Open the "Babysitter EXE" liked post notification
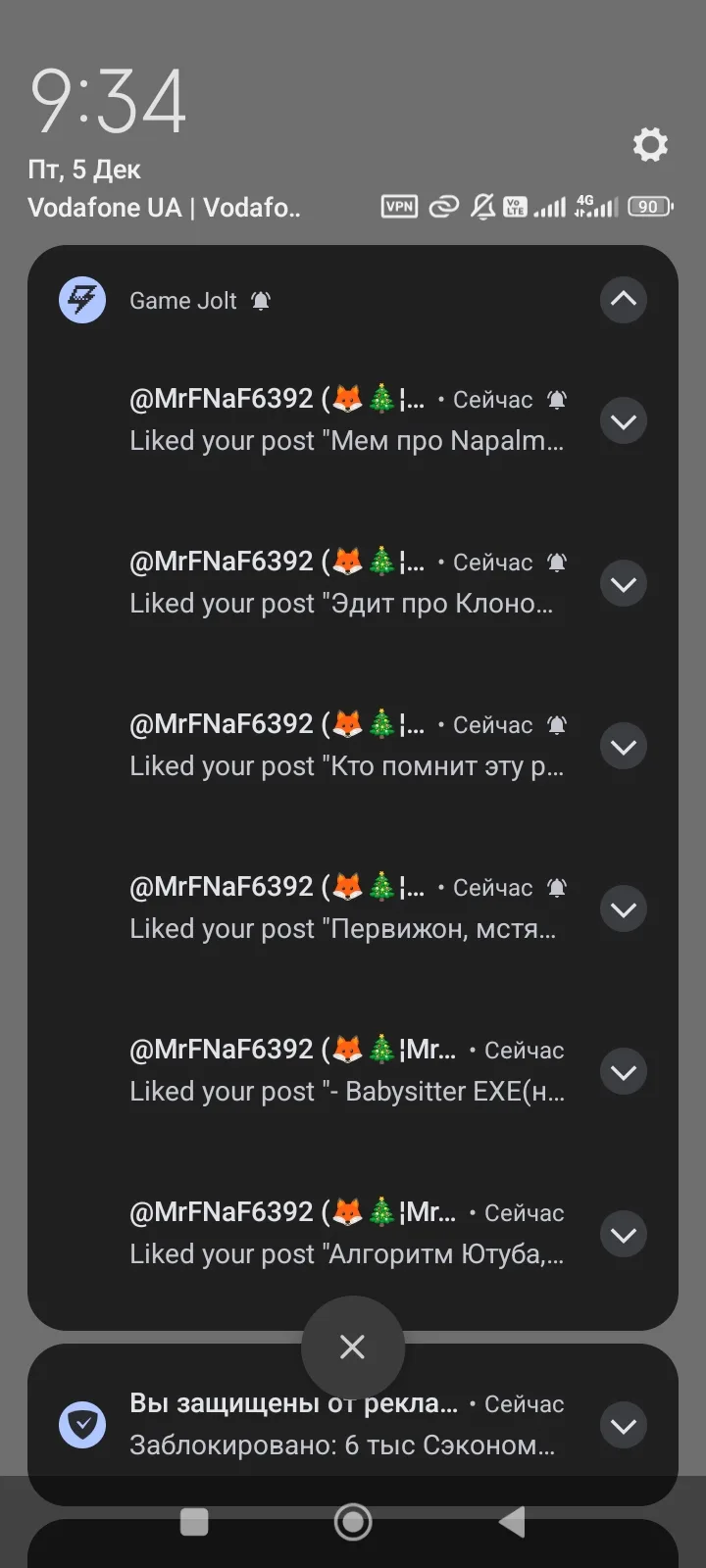This screenshot has width=706, height=1568. point(346,1071)
